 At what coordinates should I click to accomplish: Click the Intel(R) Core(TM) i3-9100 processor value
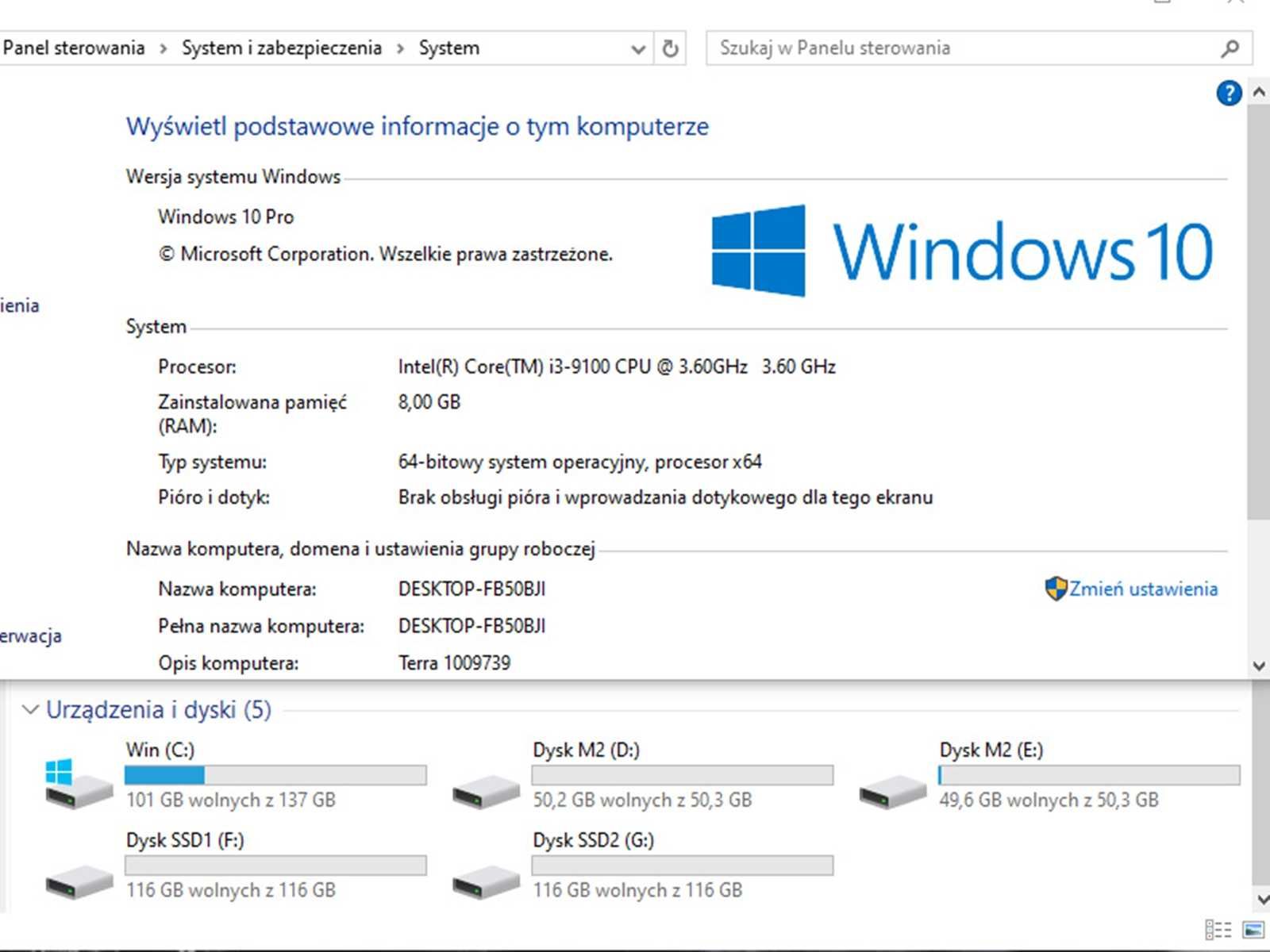pyautogui.click(x=617, y=367)
